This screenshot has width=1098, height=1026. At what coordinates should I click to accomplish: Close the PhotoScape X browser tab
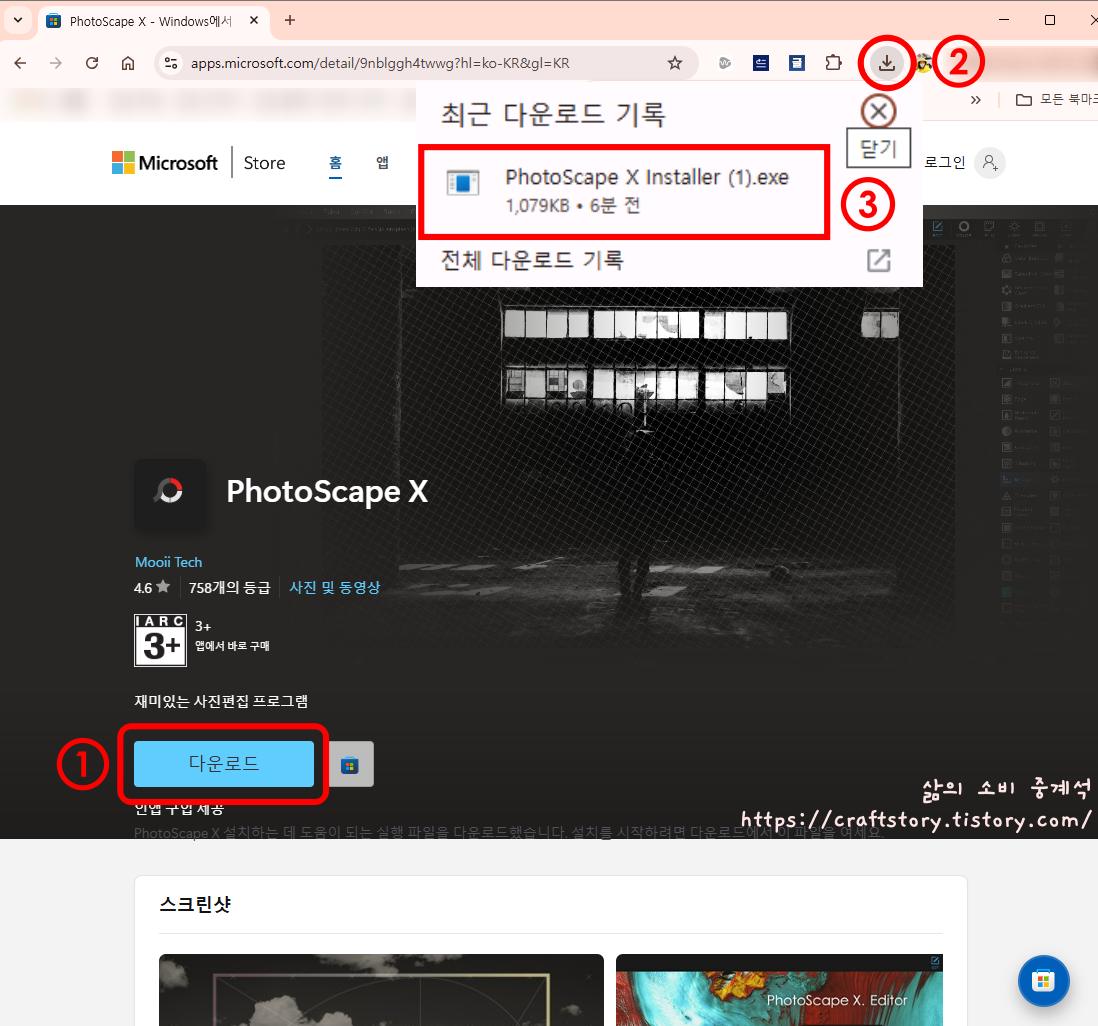(x=254, y=20)
